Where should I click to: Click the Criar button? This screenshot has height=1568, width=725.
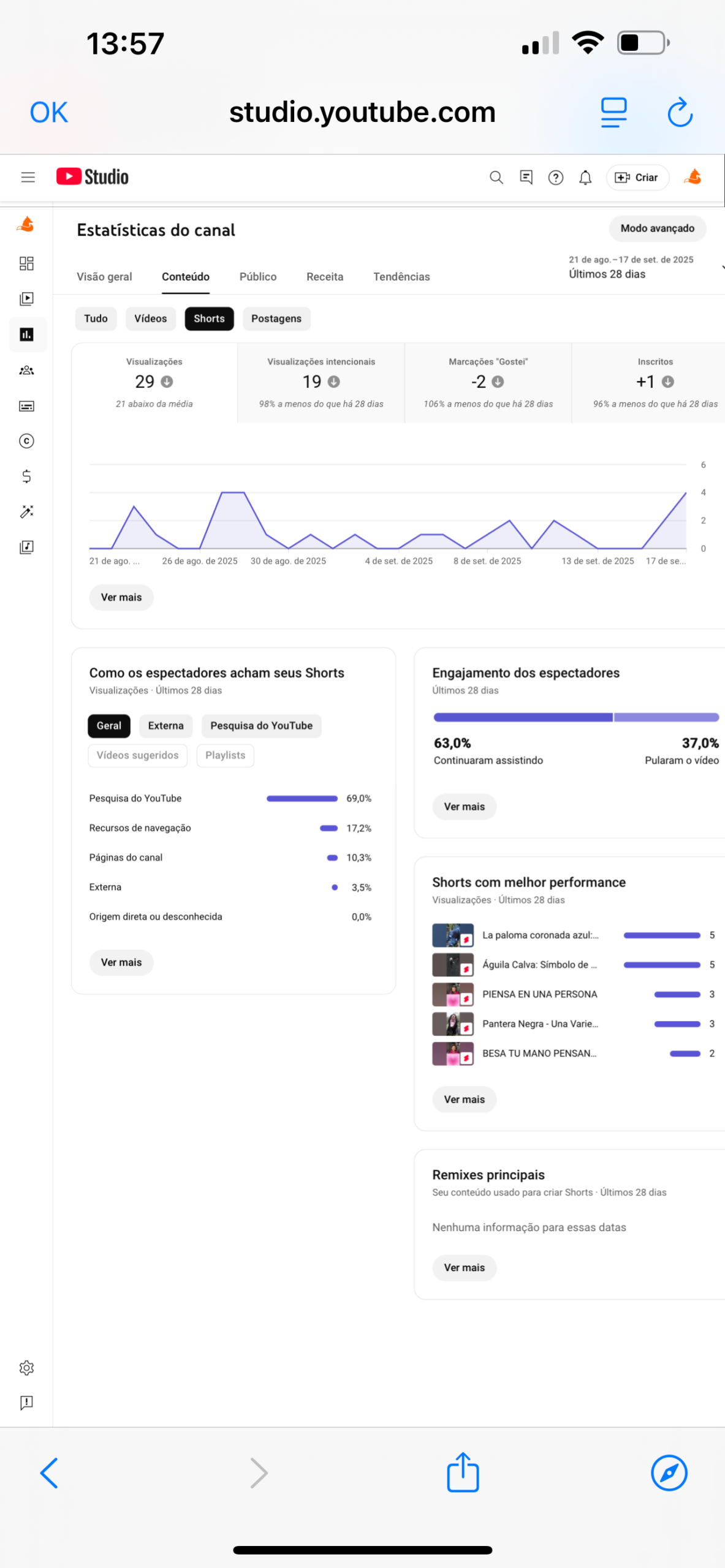click(x=637, y=178)
